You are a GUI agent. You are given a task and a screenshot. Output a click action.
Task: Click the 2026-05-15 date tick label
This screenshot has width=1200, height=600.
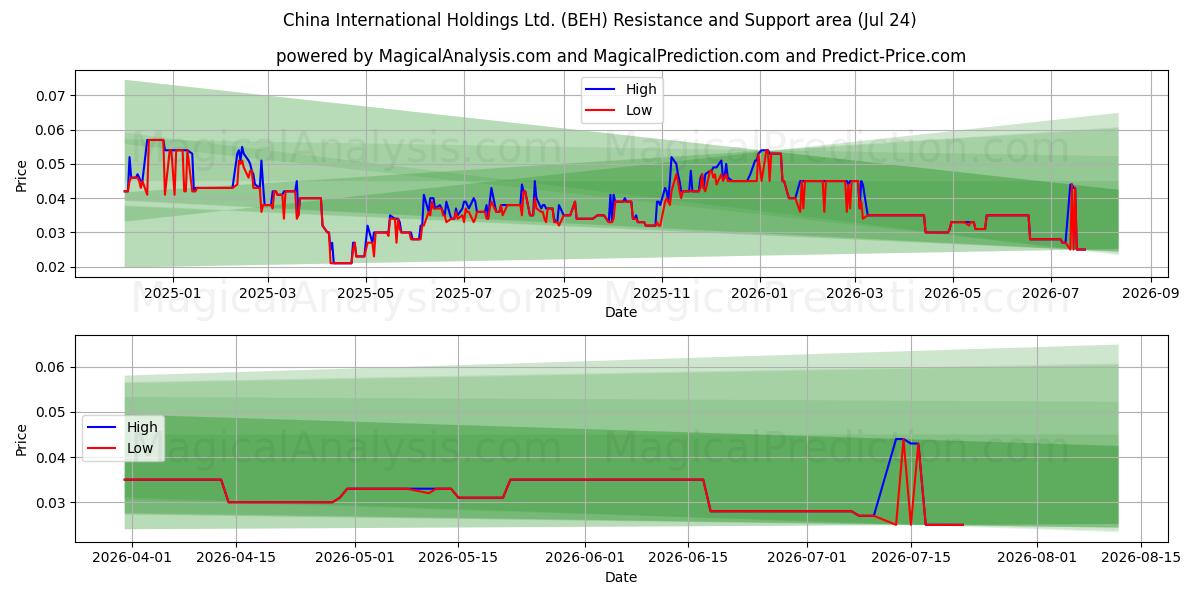click(459, 559)
